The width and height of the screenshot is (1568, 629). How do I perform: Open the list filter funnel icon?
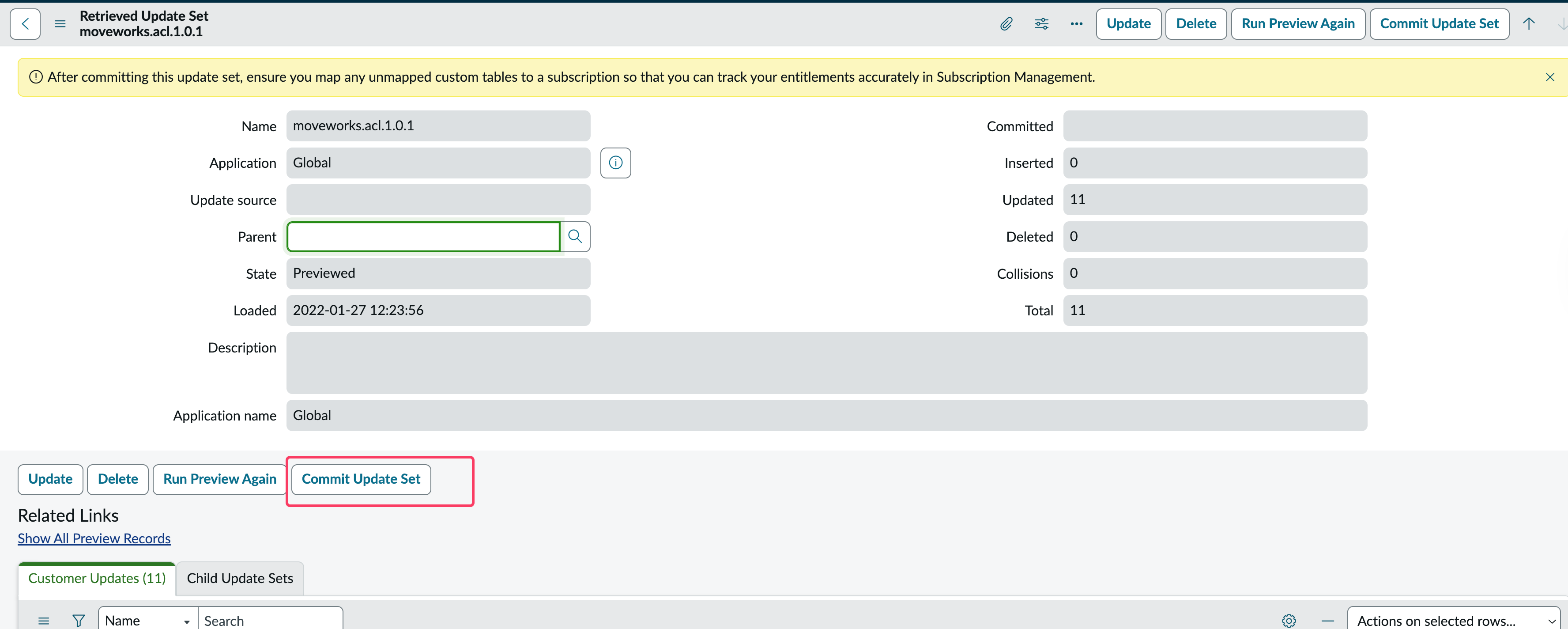[79, 621]
